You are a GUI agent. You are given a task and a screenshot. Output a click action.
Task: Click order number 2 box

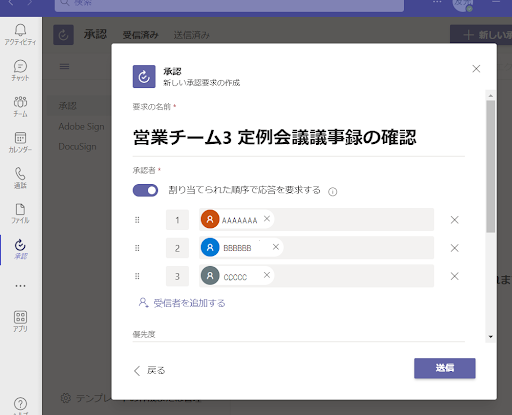click(x=177, y=248)
